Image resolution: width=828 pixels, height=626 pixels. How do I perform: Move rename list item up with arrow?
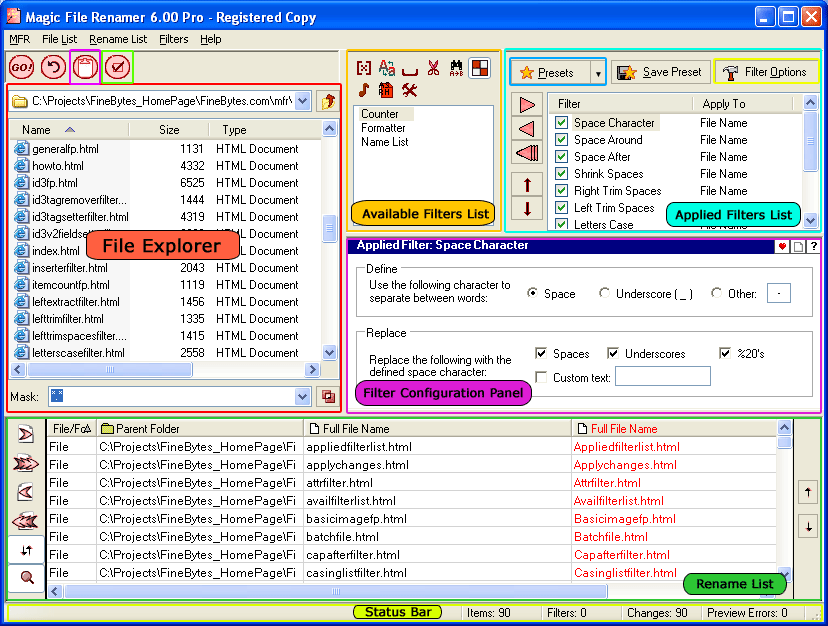pyautogui.click(x=808, y=492)
